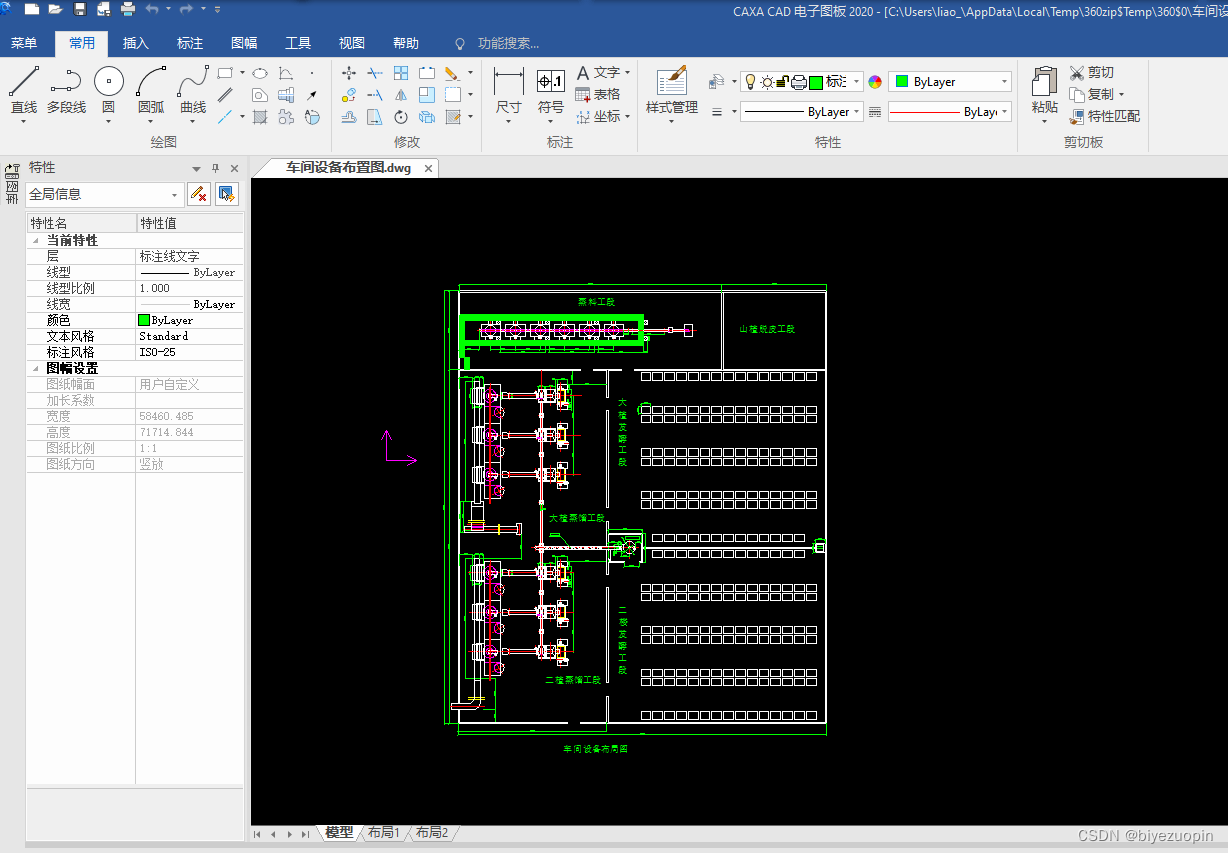
Task: Pick the parallel lines tool
Action: point(225,95)
